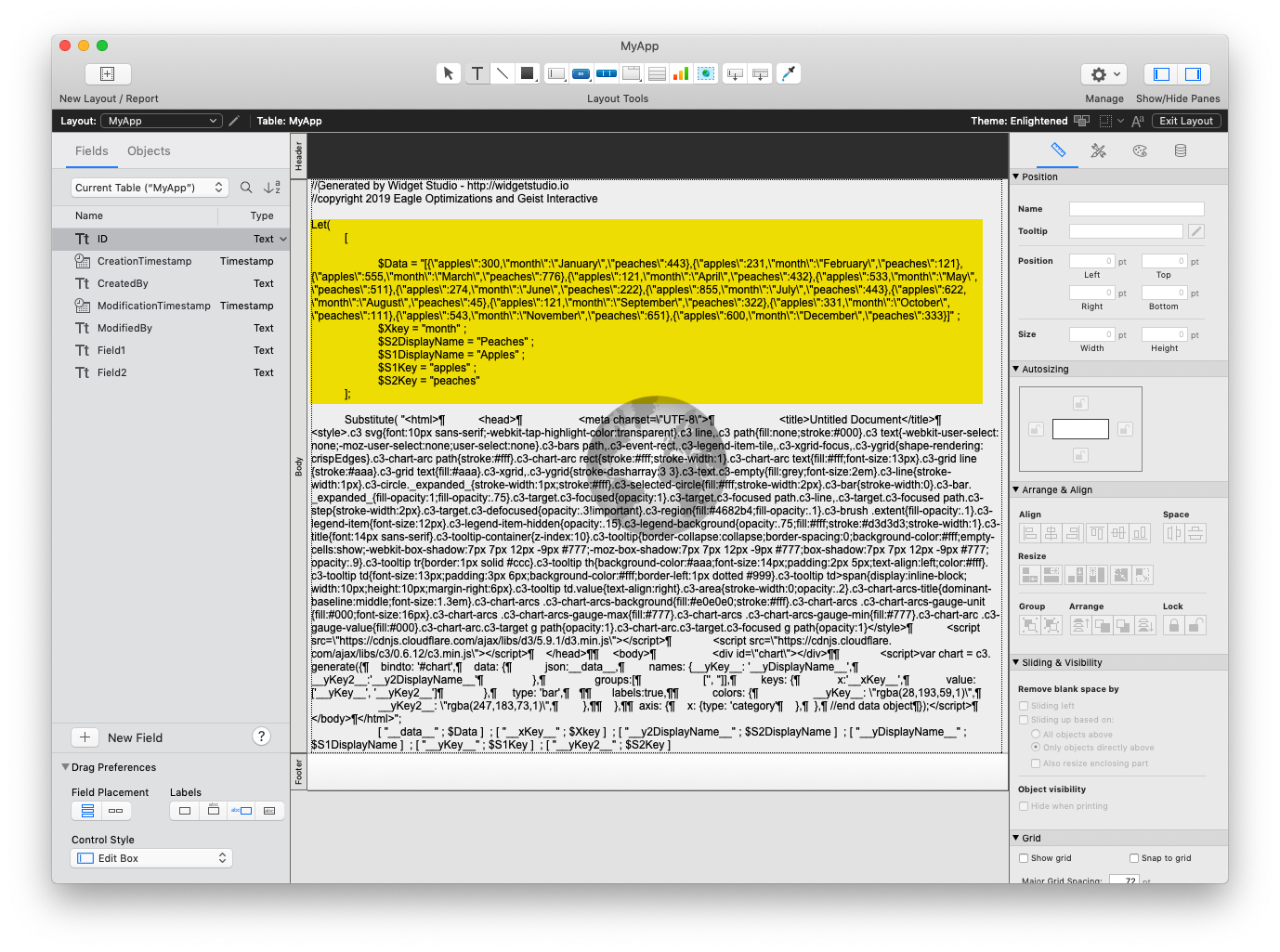Viewport: 1280px width, 952px height.
Task: Click the unlock objects open padlock icon
Action: (1196, 625)
